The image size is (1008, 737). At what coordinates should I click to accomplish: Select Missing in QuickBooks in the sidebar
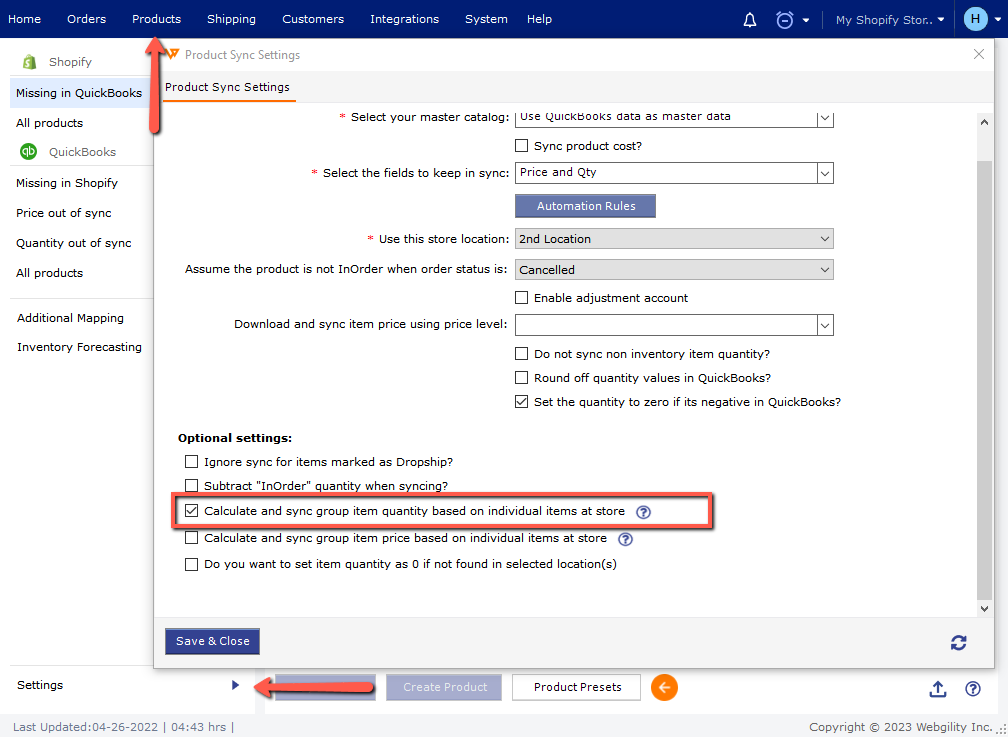(79, 93)
